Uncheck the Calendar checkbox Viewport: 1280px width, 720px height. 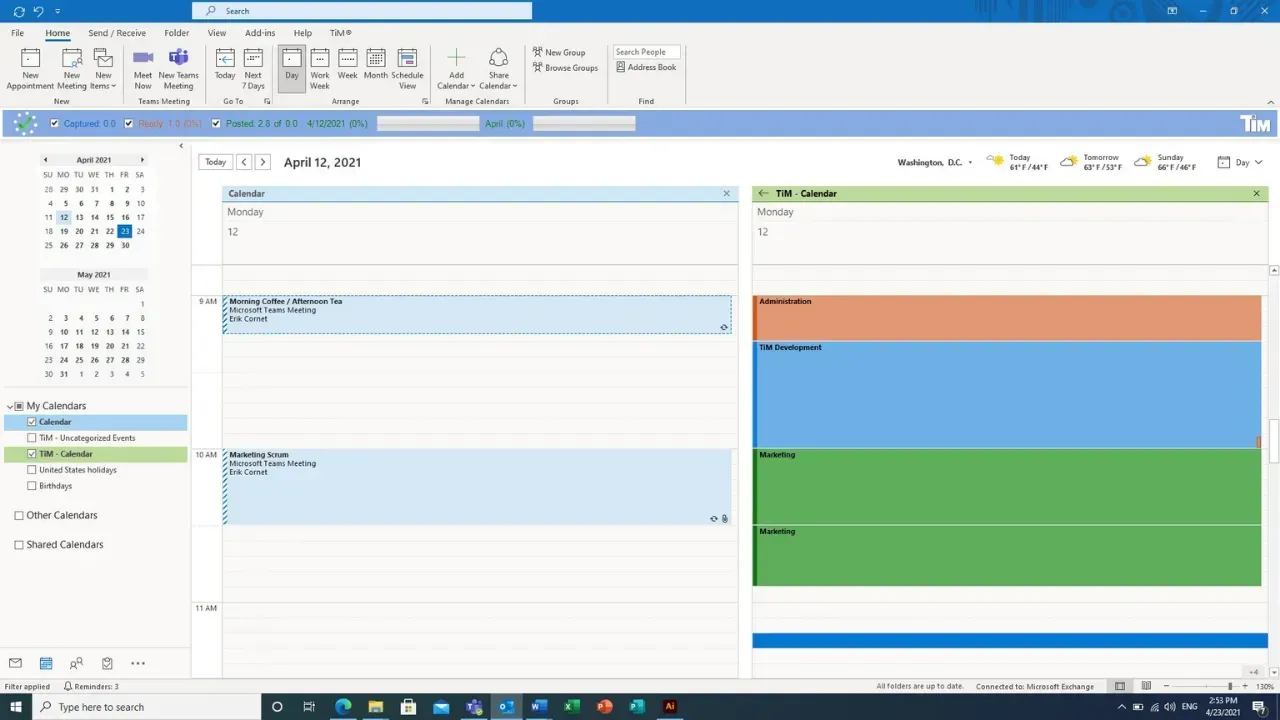(32, 422)
